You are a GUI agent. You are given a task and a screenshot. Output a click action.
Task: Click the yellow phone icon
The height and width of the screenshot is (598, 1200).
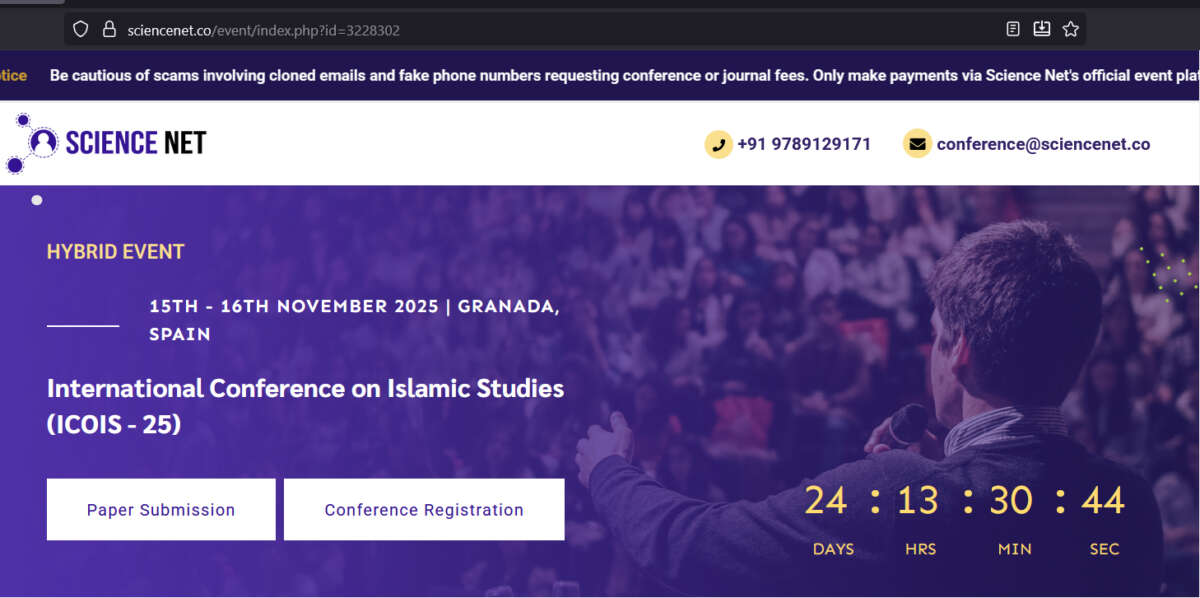pyautogui.click(x=718, y=144)
